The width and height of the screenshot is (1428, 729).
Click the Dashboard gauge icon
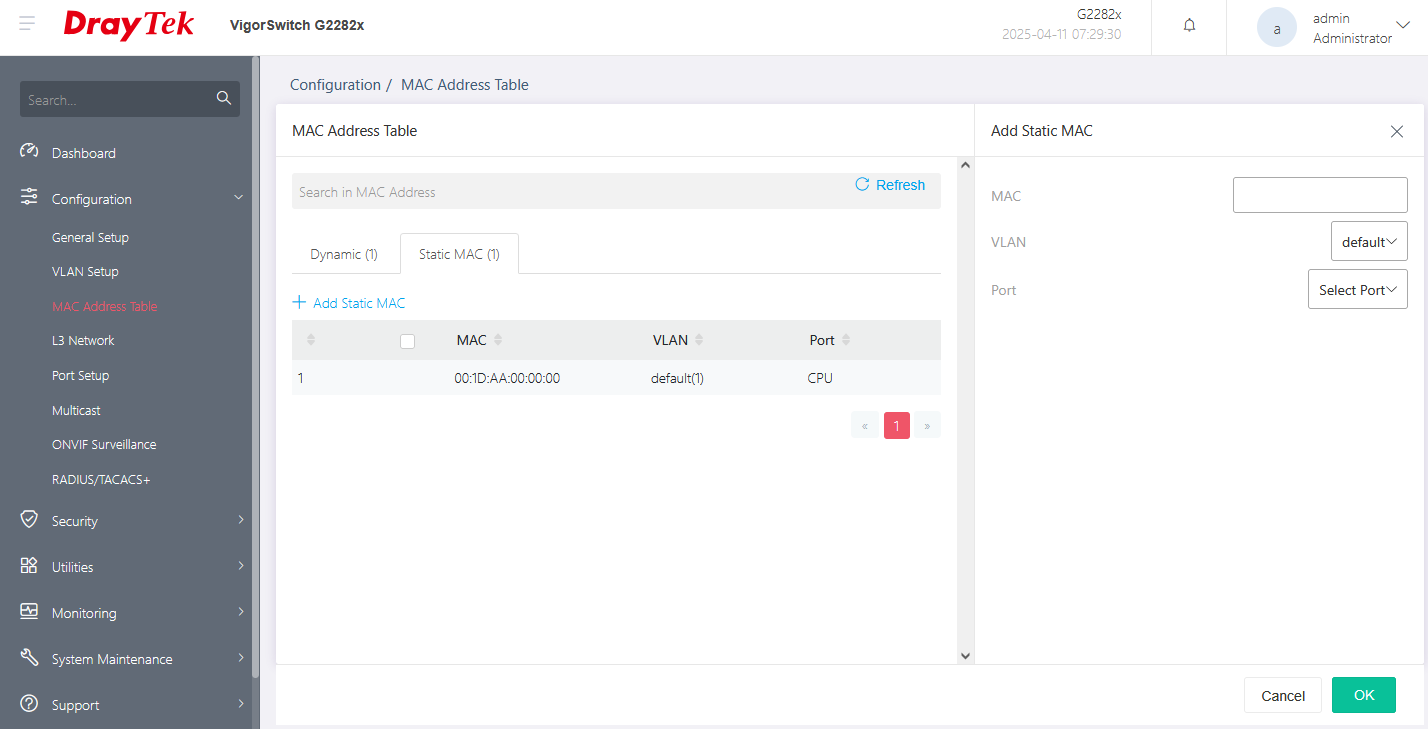[29, 152]
